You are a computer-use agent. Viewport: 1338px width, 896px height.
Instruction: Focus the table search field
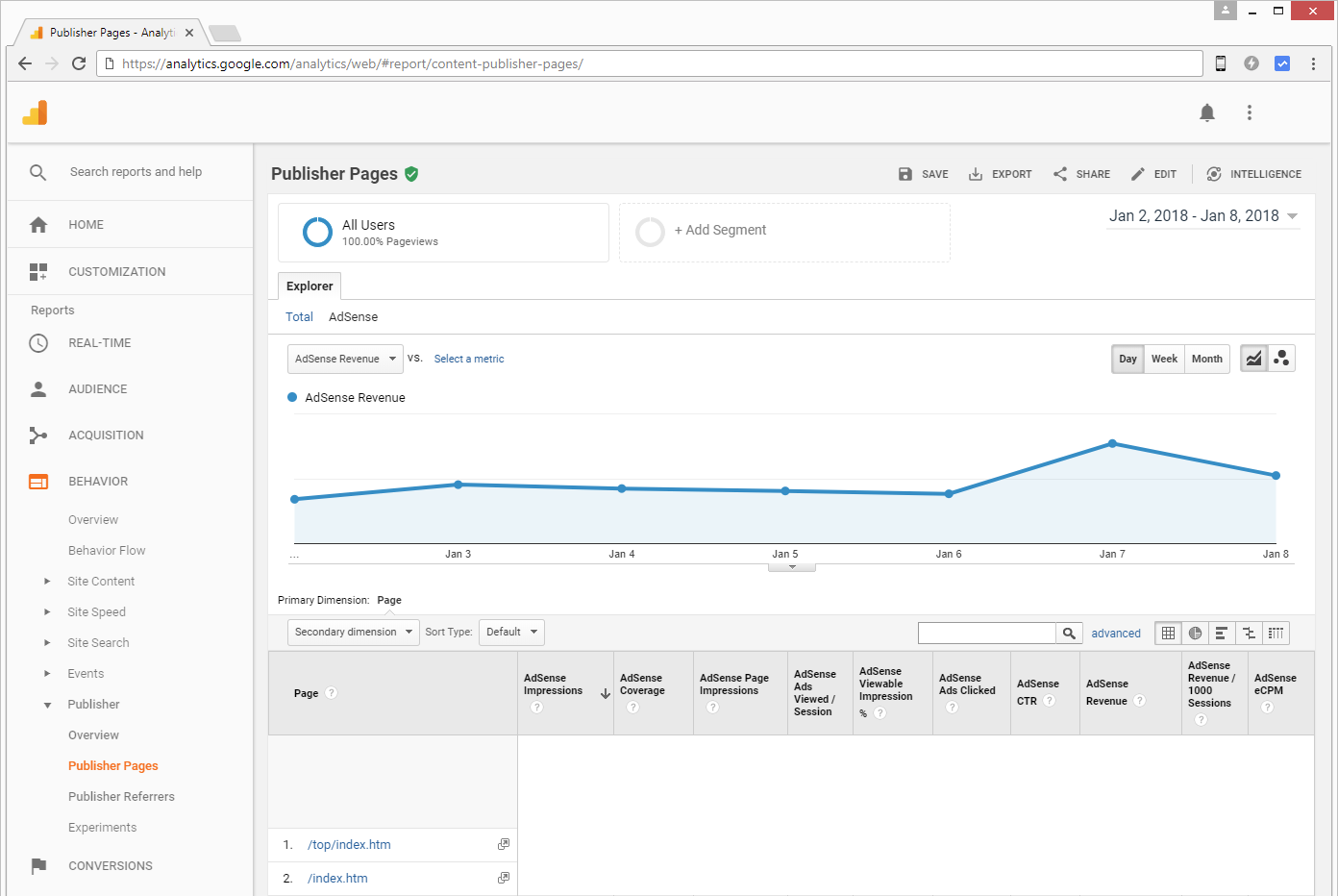tap(987, 634)
